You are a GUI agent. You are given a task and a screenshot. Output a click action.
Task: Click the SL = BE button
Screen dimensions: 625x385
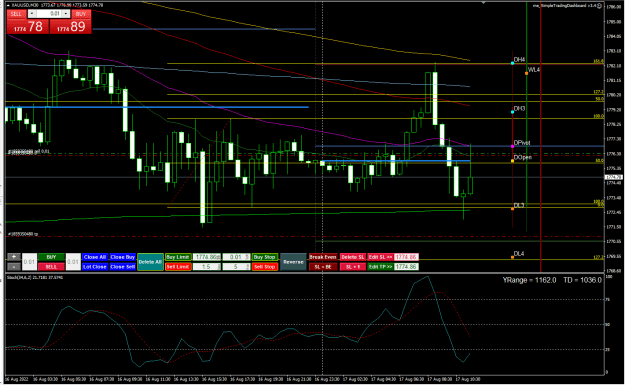point(323,267)
